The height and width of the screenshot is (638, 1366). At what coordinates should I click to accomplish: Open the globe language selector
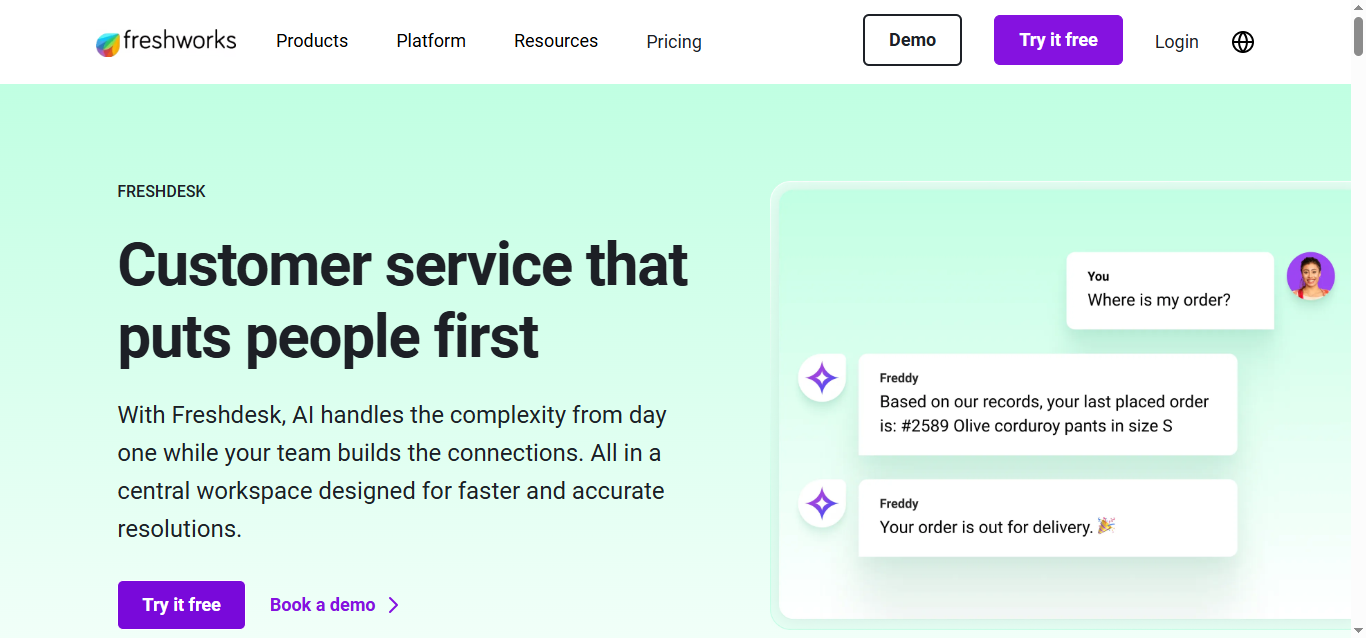point(1243,42)
